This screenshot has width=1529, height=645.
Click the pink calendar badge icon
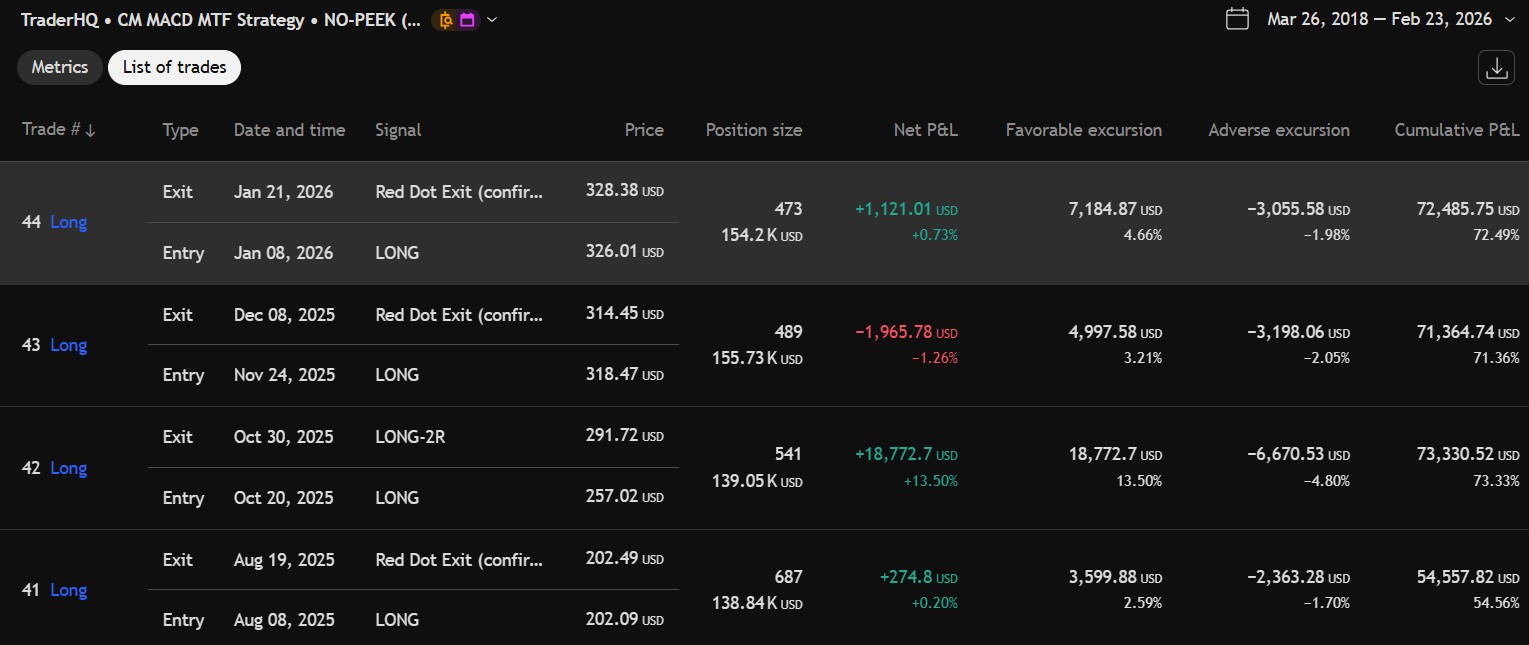point(466,20)
